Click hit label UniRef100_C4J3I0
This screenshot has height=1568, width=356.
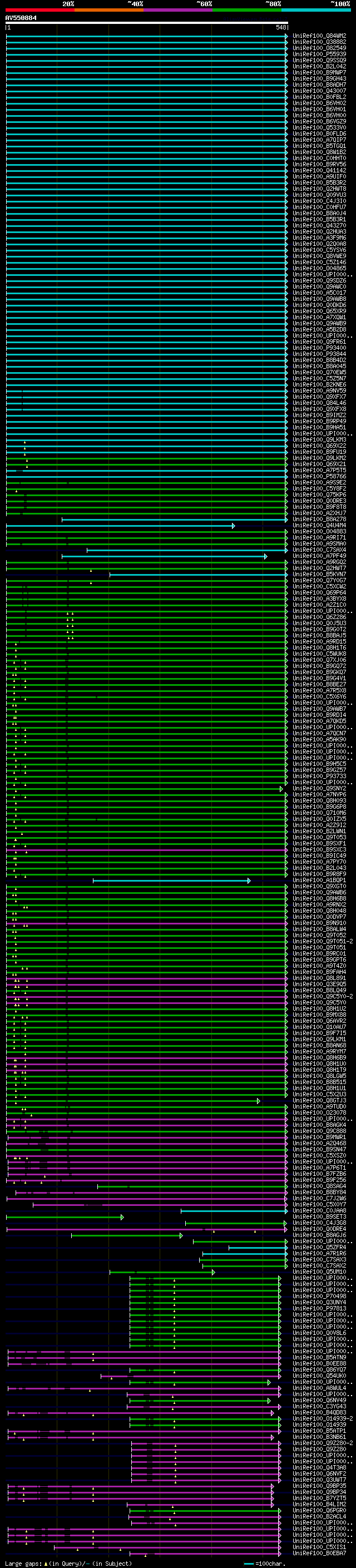tap(319, 201)
